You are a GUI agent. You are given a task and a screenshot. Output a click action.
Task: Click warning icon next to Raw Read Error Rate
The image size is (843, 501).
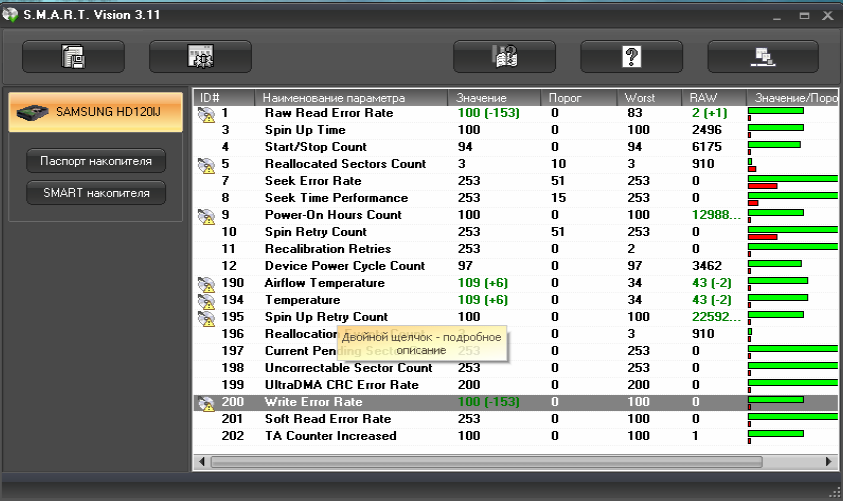207,114
